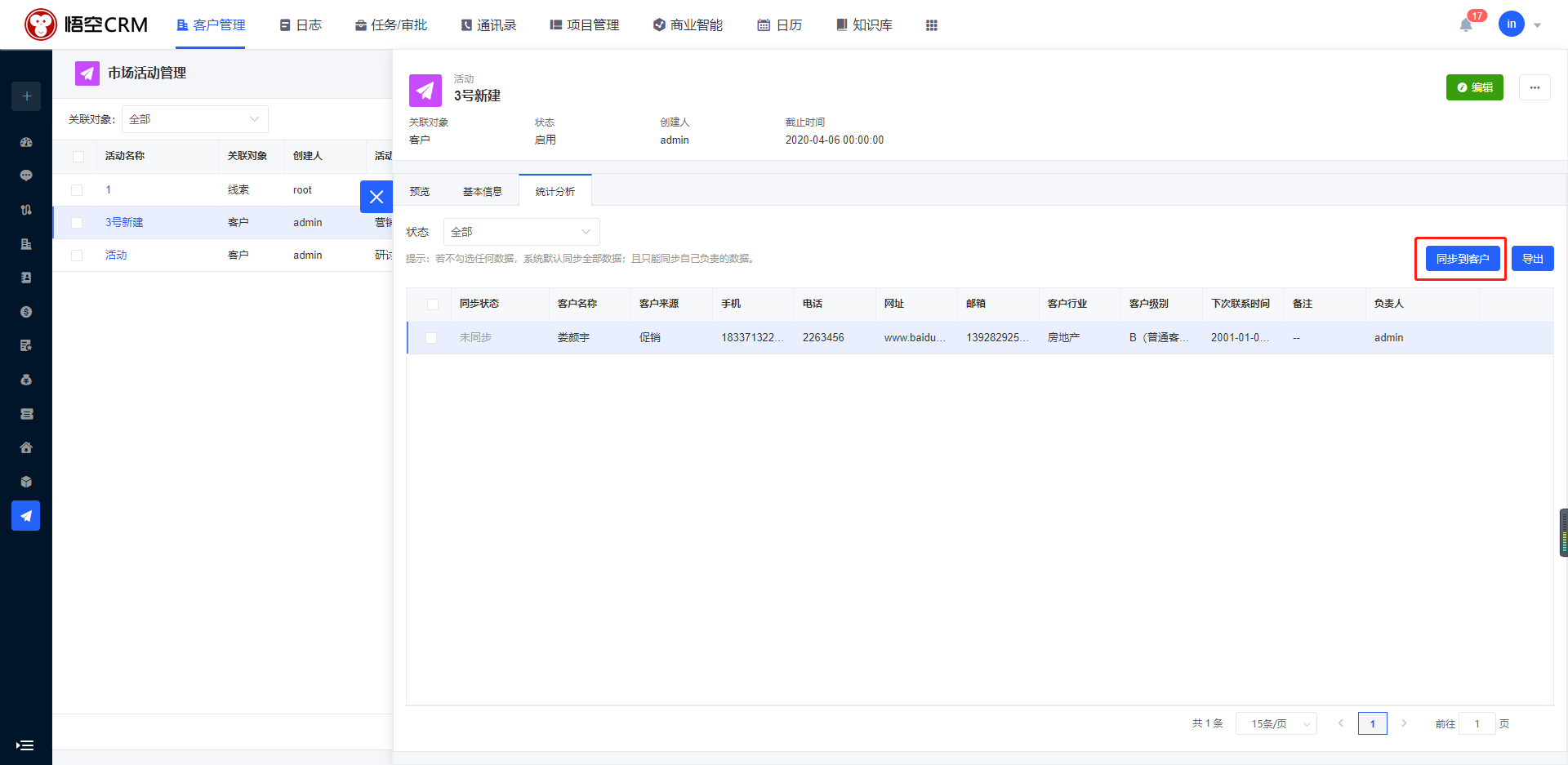
Task: Close the detail panel with blue X button
Action: 376,197
